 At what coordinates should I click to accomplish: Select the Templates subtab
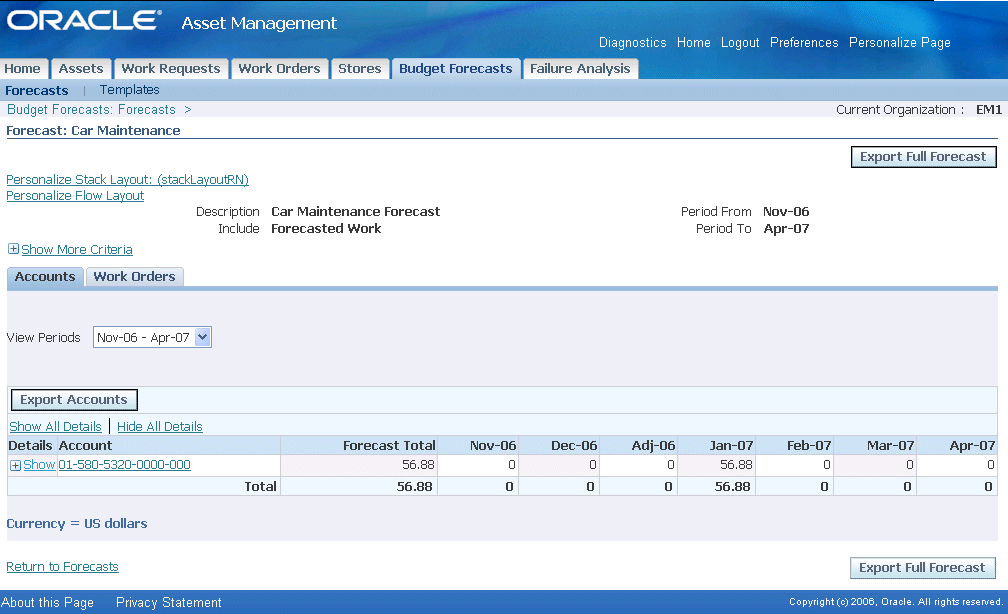(x=129, y=90)
